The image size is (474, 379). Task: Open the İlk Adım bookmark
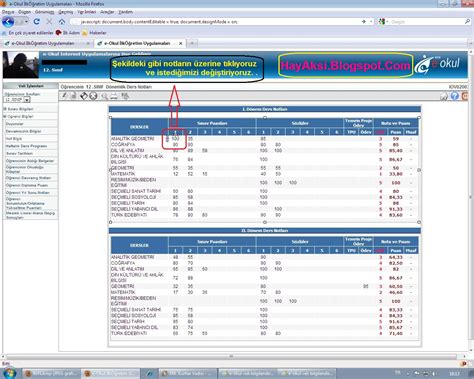coord(68,33)
